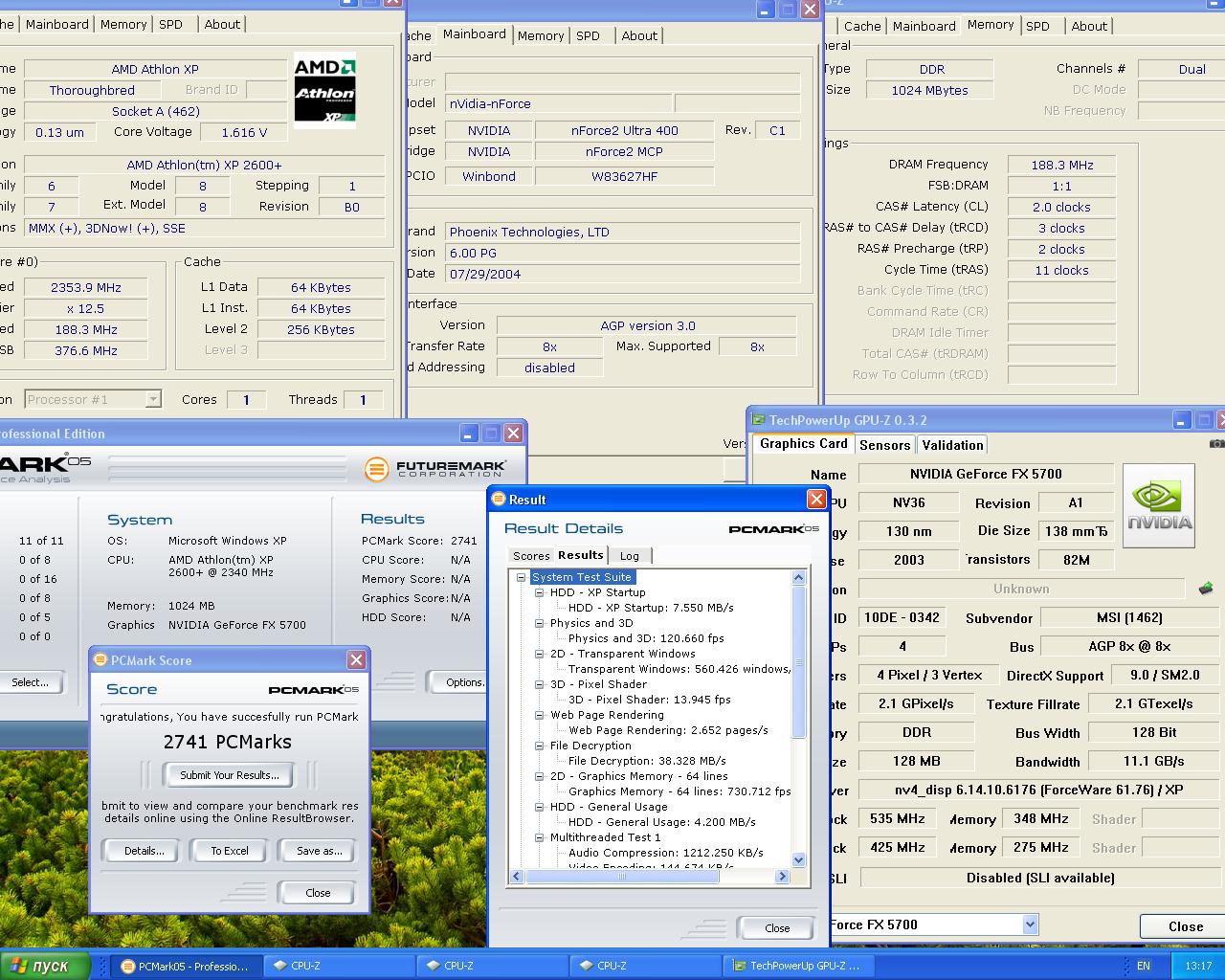The image size is (1225, 980).
Task: Click the BIOS date 07/29/2004 field
Action: coord(622,274)
